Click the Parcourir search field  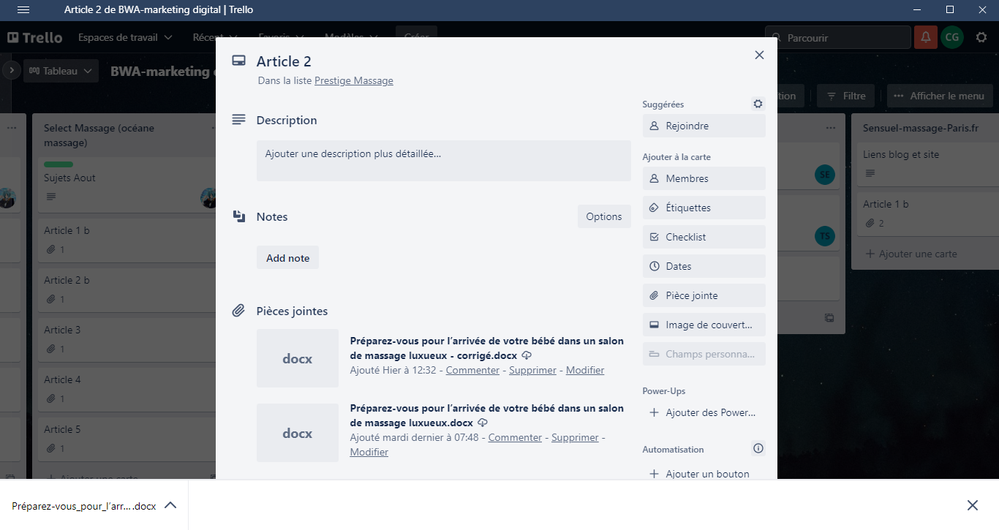838,38
